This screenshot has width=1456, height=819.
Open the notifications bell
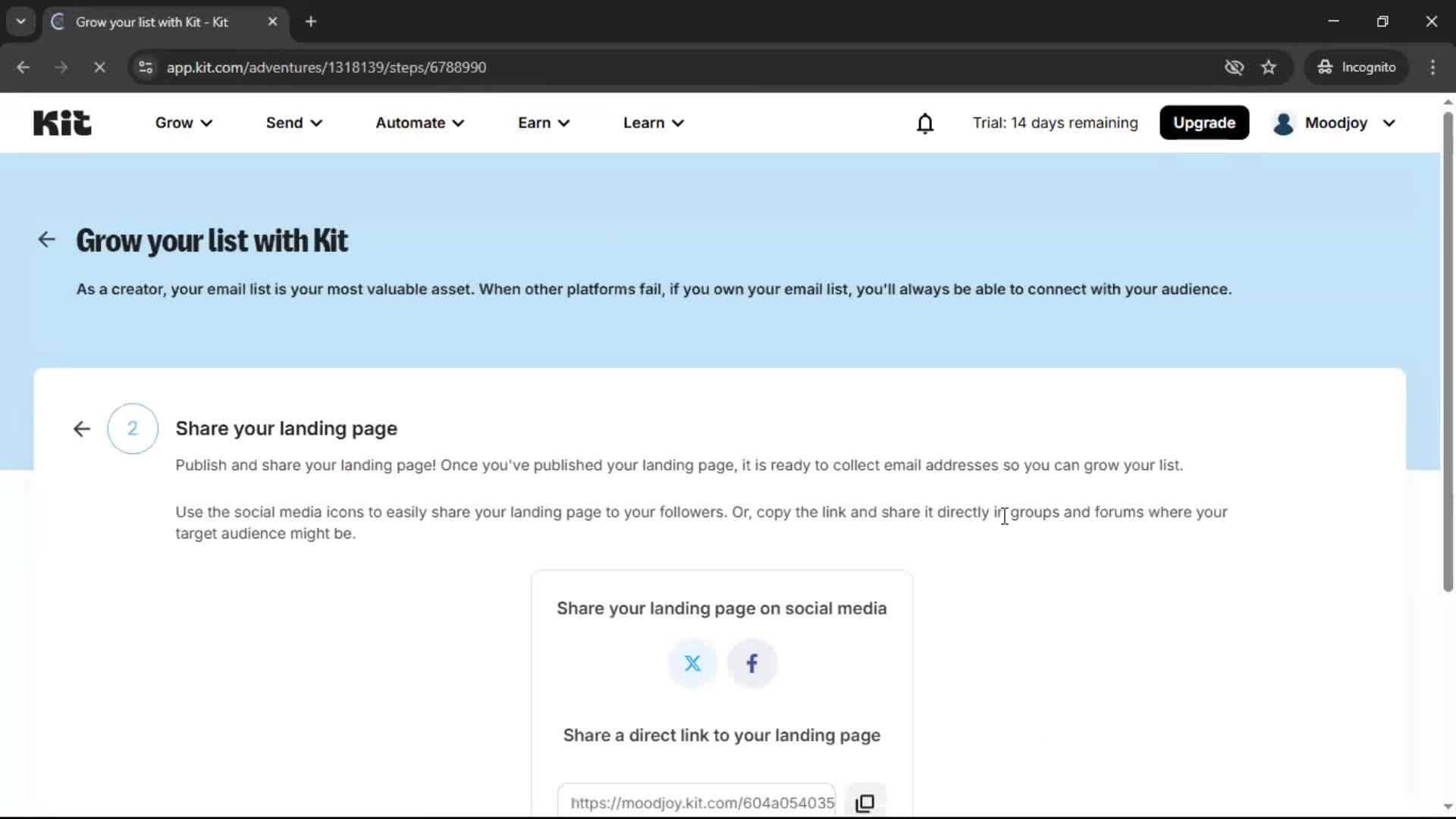pyautogui.click(x=926, y=123)
